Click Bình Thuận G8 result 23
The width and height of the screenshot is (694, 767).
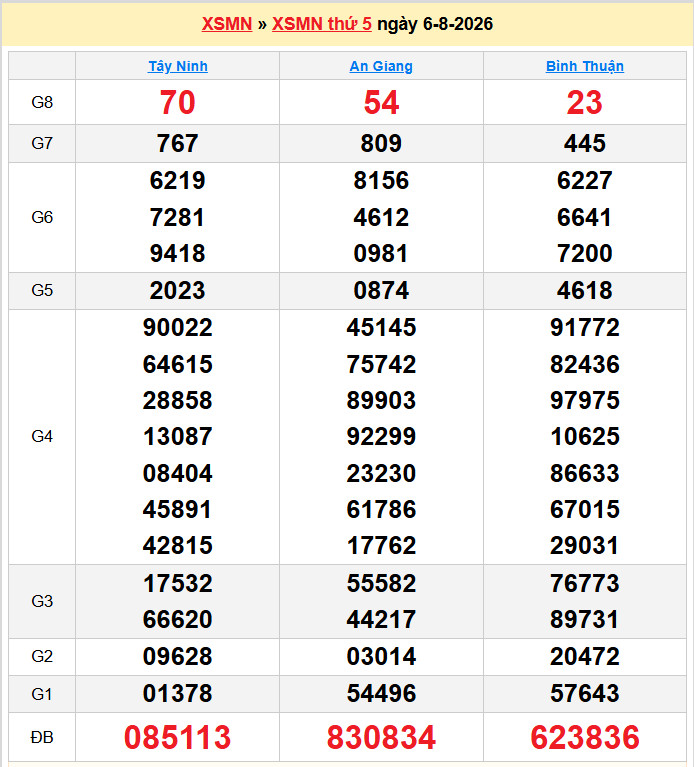point(584,102)
